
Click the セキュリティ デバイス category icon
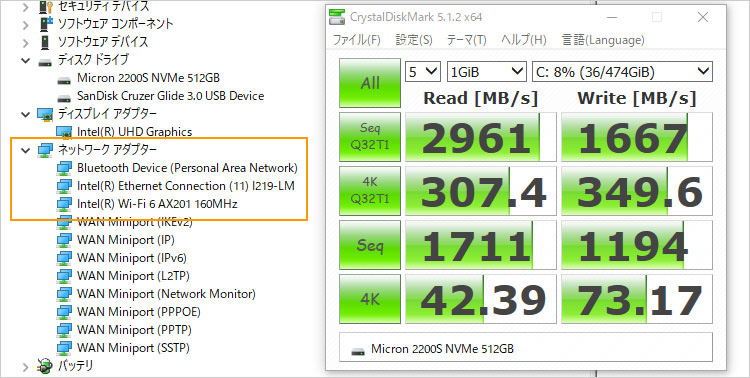46,6
